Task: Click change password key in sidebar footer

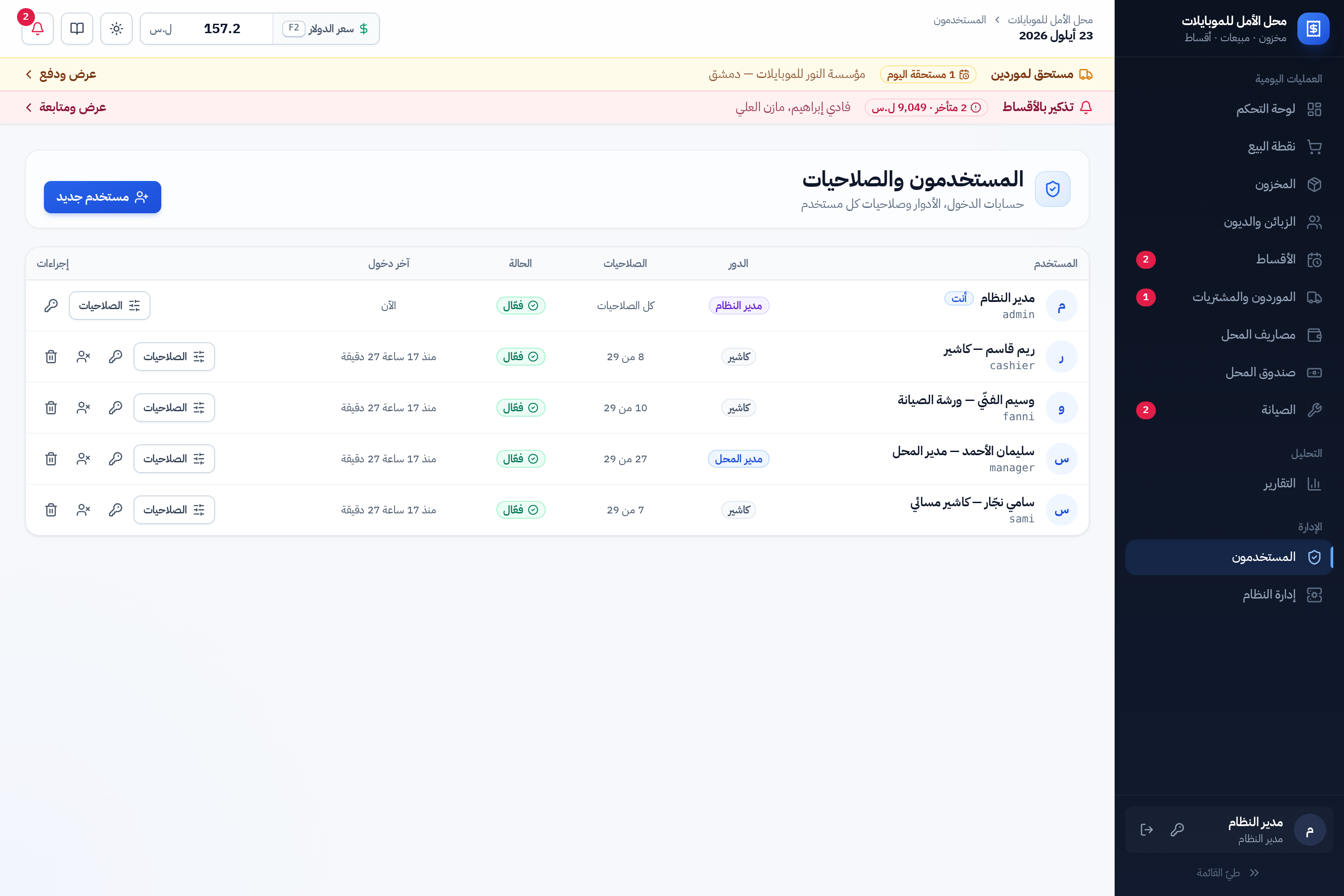Action: click(x=1177, y=830)
